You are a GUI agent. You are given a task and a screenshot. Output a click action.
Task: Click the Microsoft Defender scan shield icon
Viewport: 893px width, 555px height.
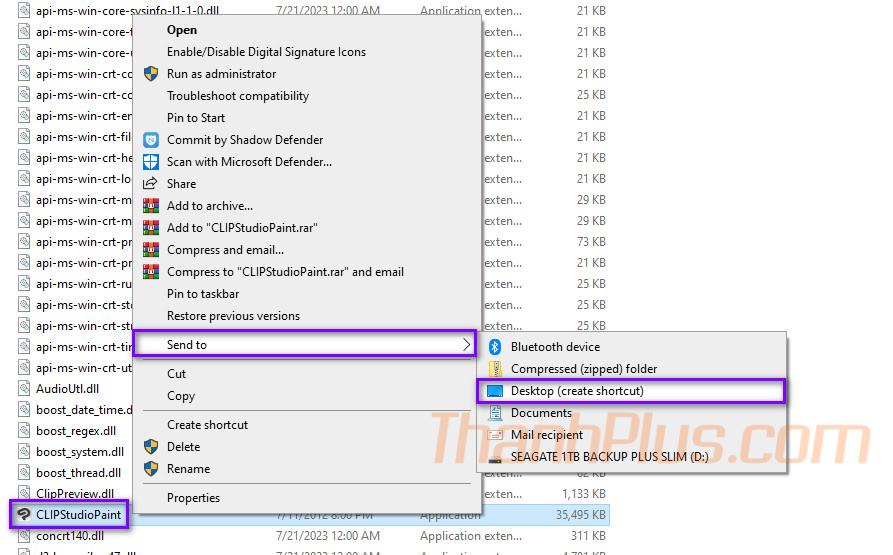tap(151, 162)
